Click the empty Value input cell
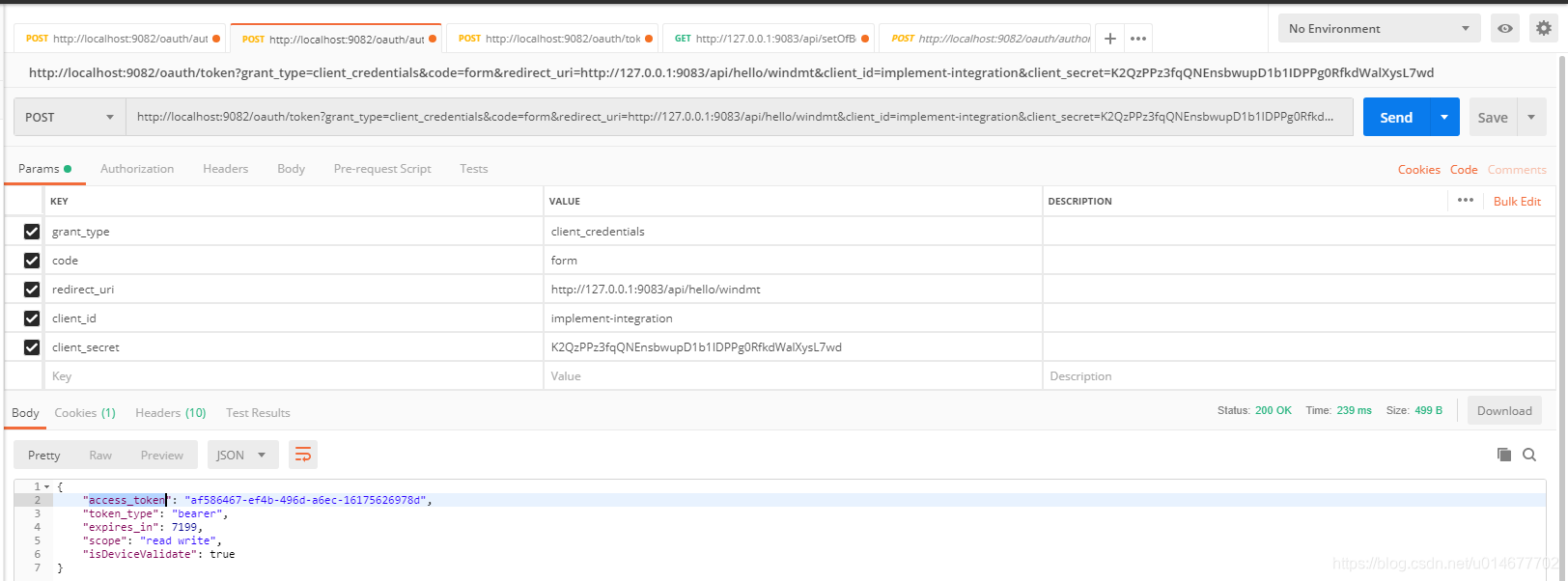 [793, 376]
